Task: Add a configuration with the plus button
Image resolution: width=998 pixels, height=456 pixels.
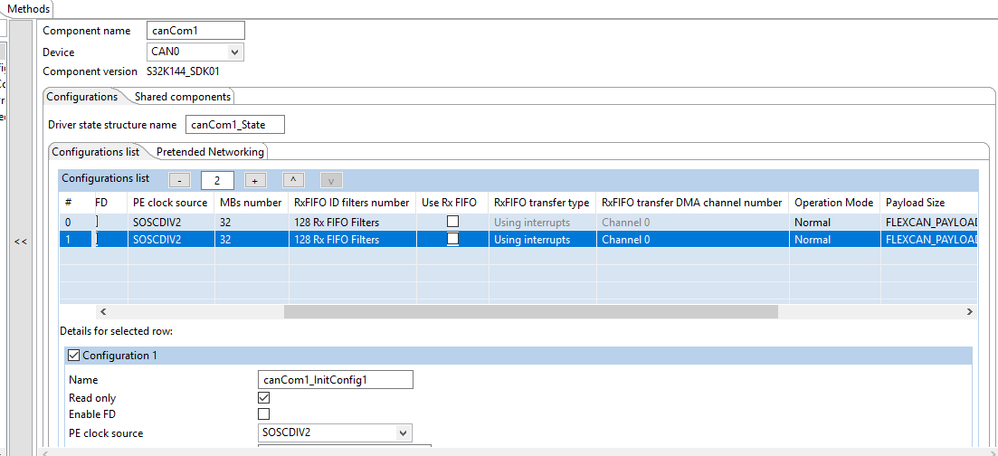Action: click(255, 181)
